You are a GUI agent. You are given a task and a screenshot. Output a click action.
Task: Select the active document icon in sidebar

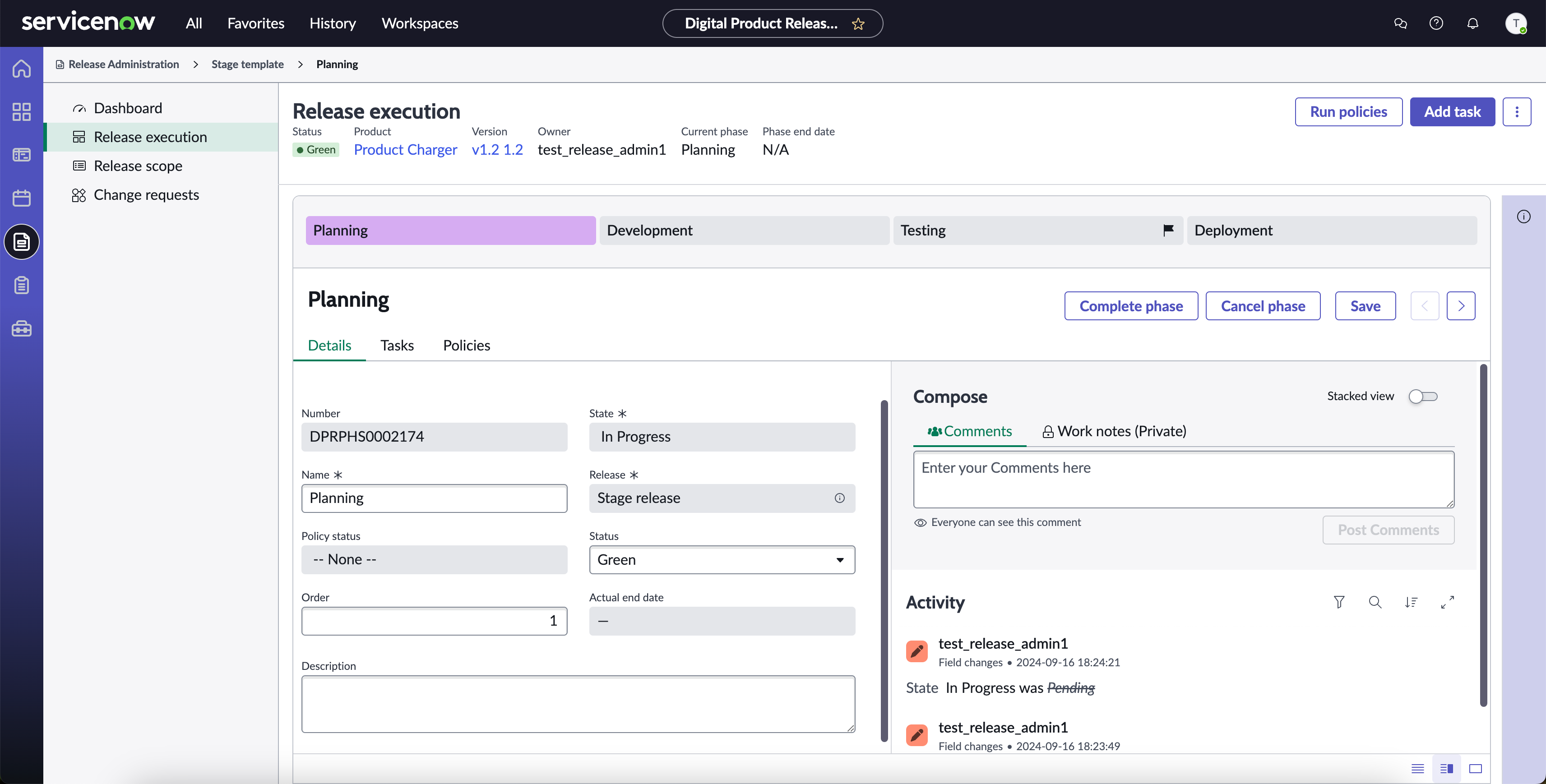point(22,242)
